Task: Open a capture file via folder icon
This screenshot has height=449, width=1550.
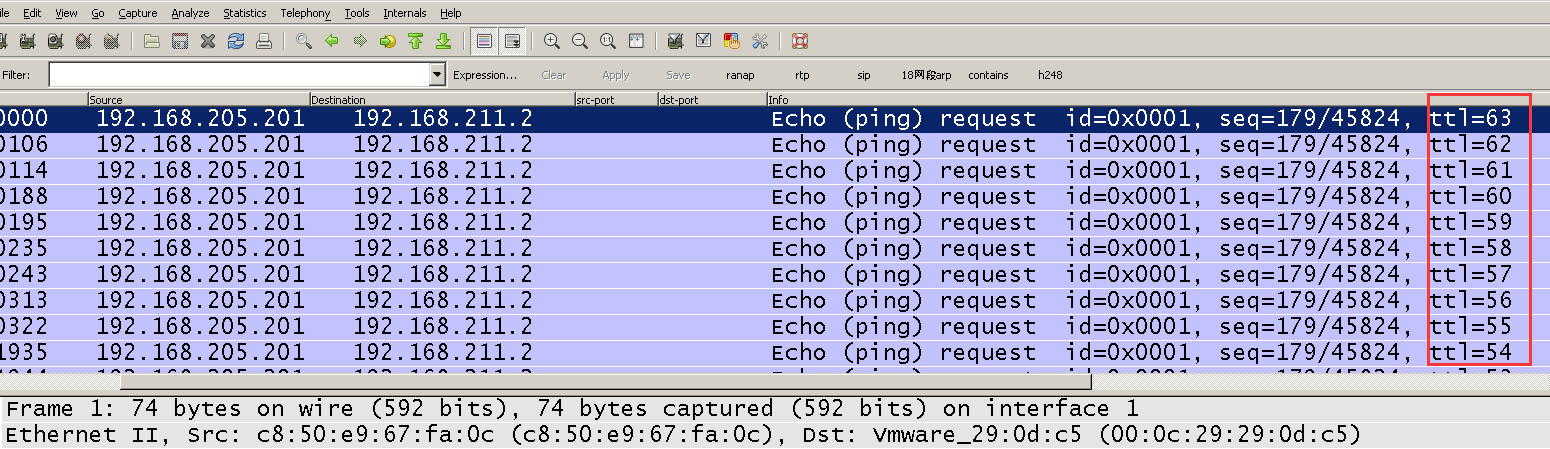Action: pyautogui.click(x=152, y=41)
